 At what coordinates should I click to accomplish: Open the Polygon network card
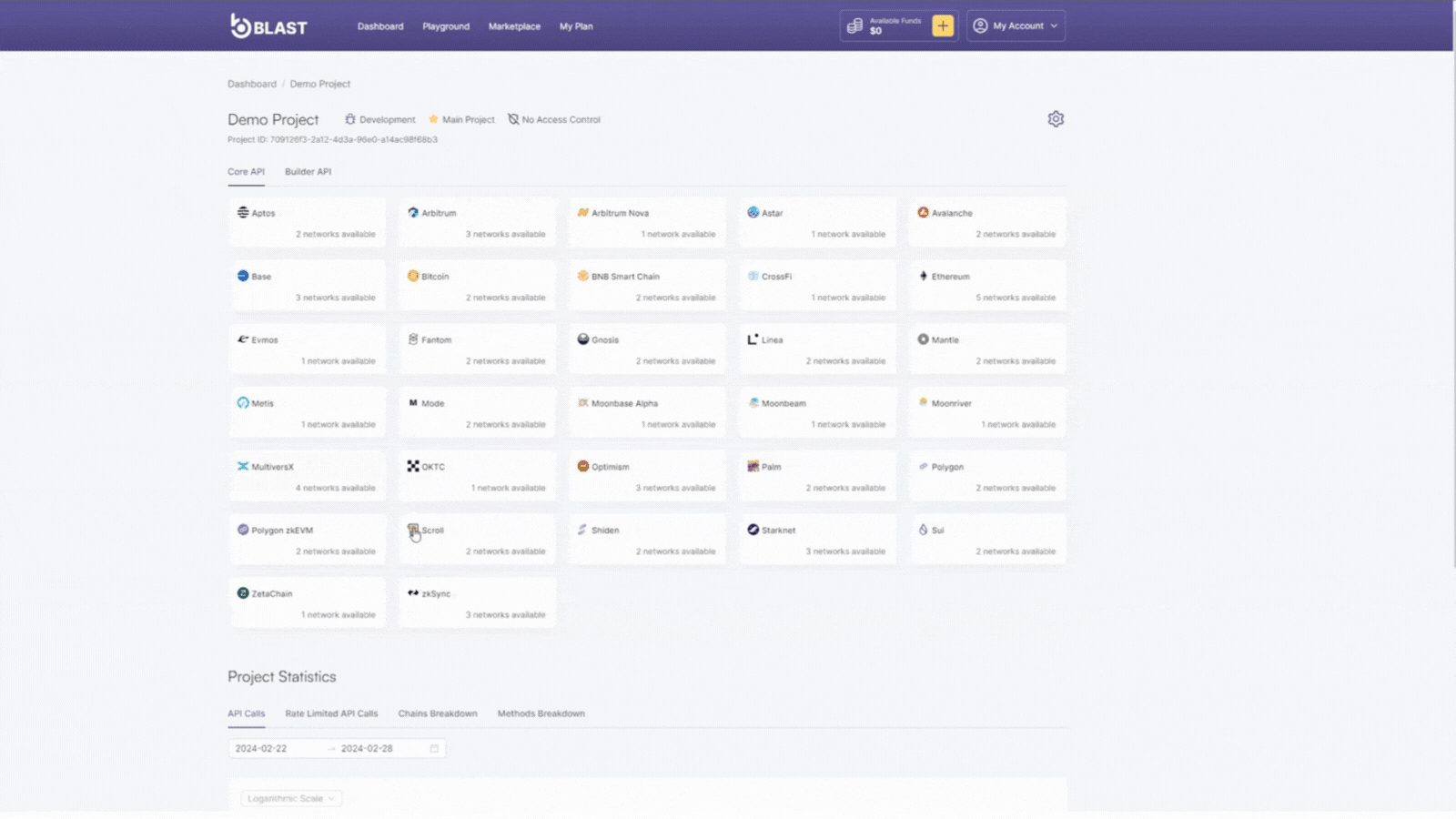coord(987,476)
